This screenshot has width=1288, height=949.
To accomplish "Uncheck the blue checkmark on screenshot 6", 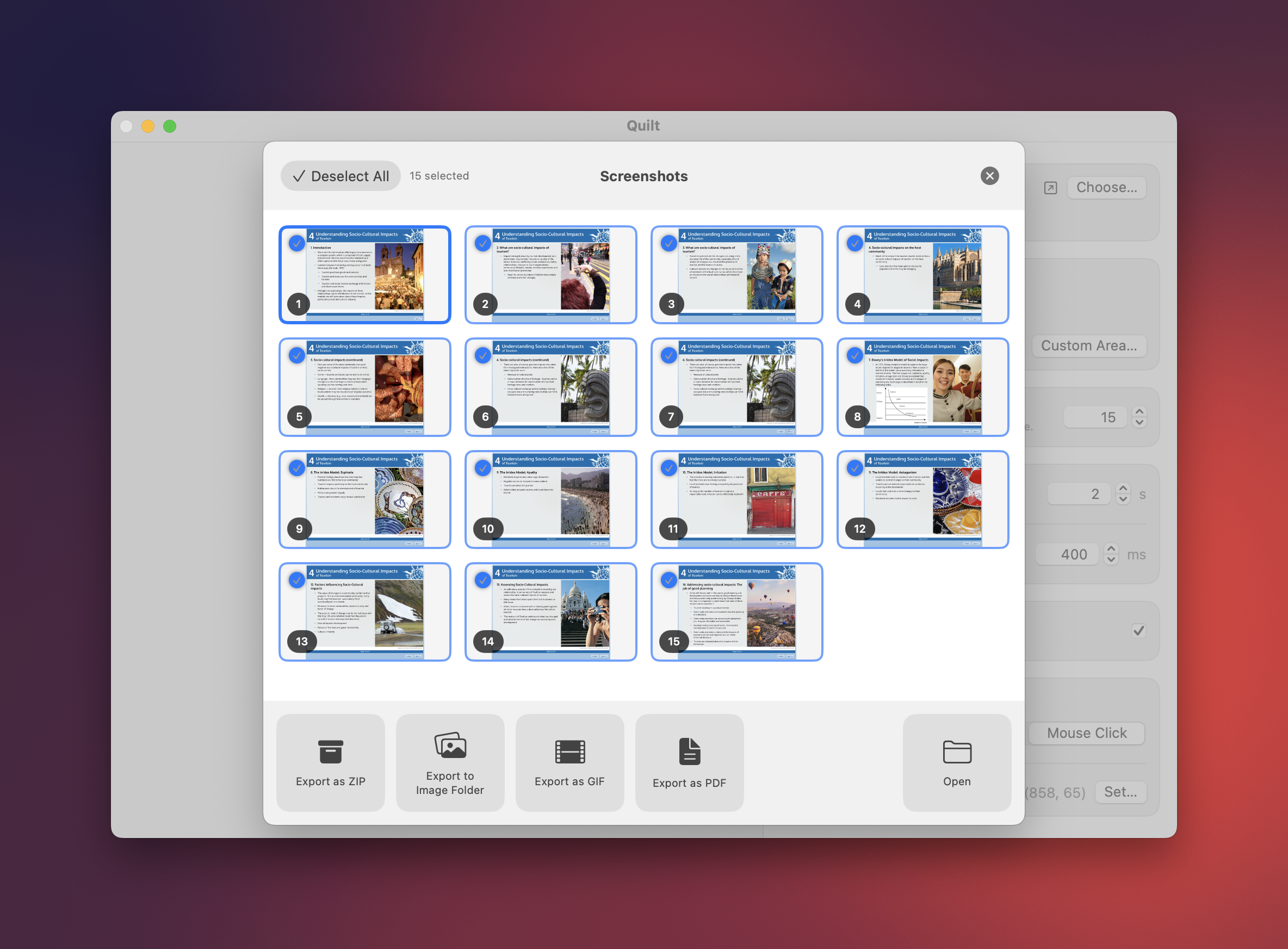I will tap(482, 355).
